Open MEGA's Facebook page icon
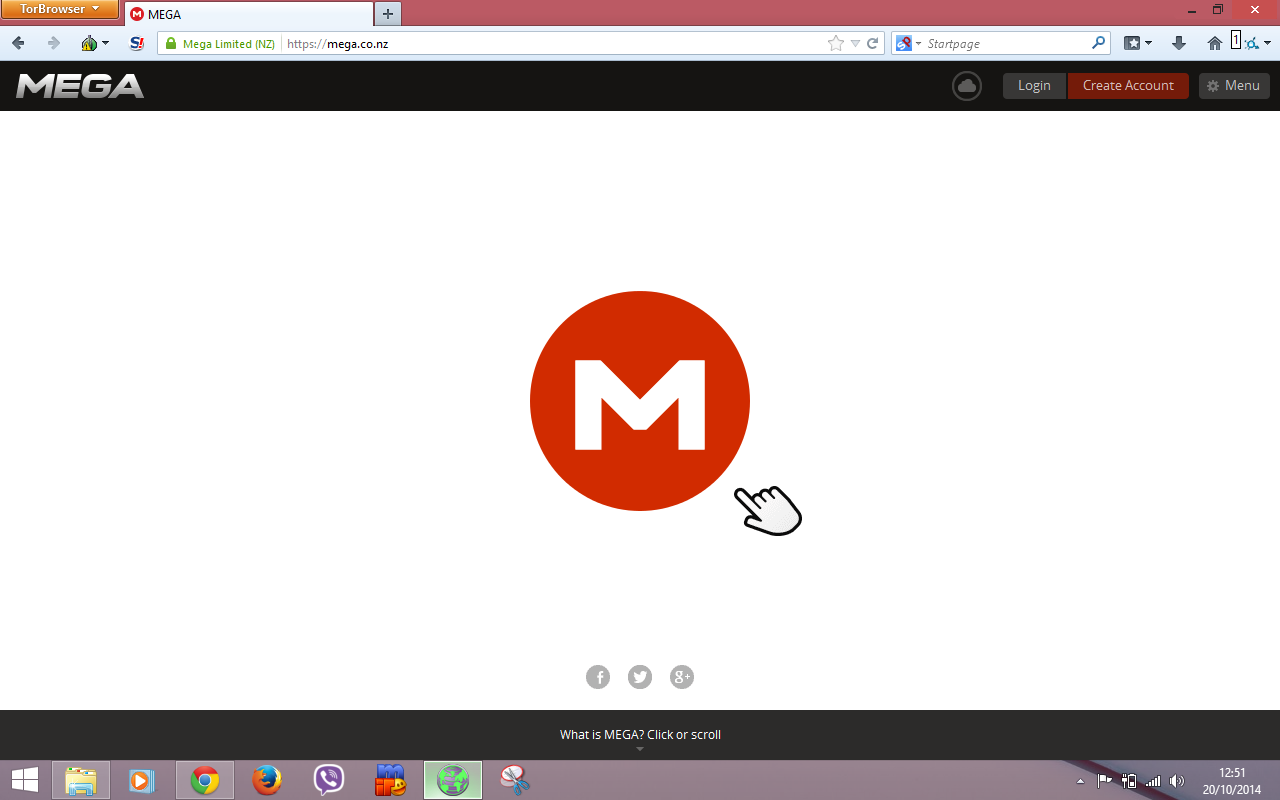This screenshot has width=1280, height=800. tap(598, 677)
